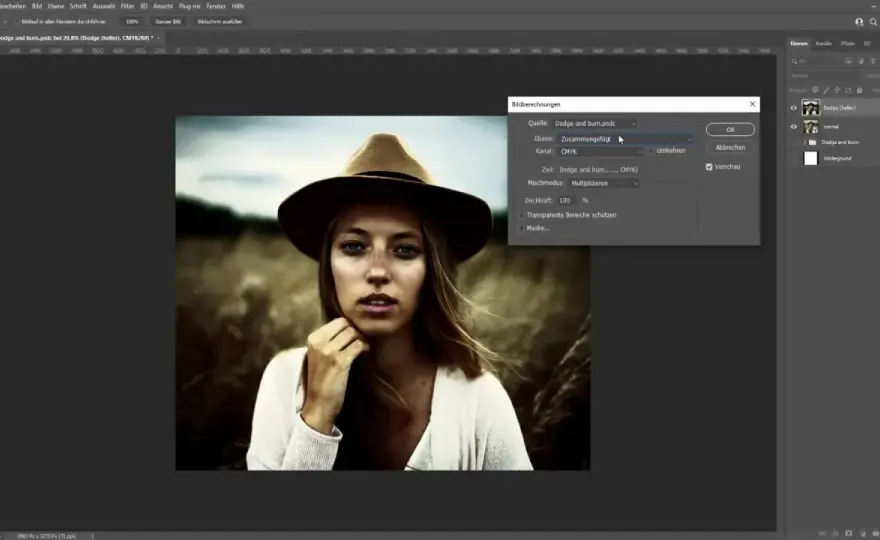Click the user account icon in options bar
The image size is (880, 540).
pos(859,22)
